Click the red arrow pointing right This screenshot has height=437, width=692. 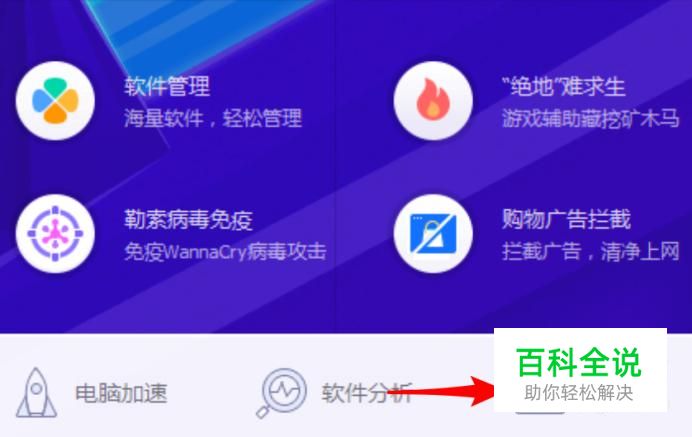[x=443, y=391]
